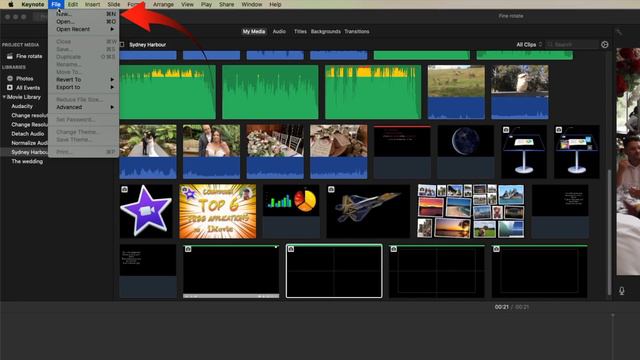Click the Photos library icon in sidebar
The width and height of the screenshot is (640, 360).
(10, 78)
